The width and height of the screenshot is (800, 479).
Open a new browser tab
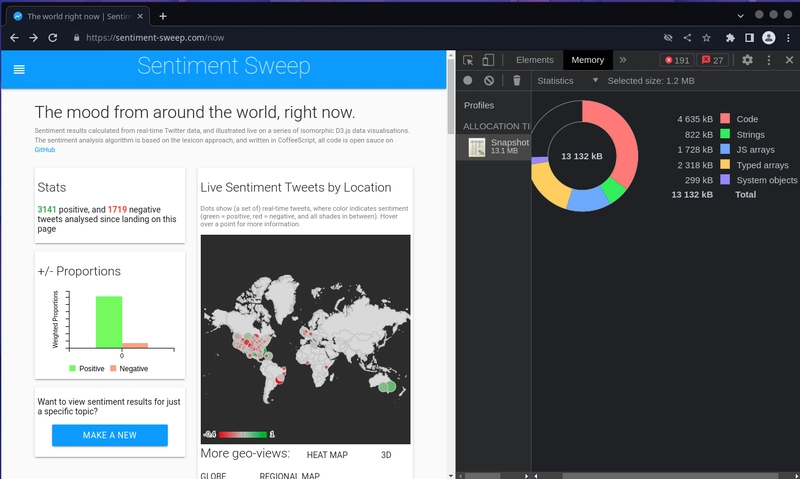[x=163, y=16]
